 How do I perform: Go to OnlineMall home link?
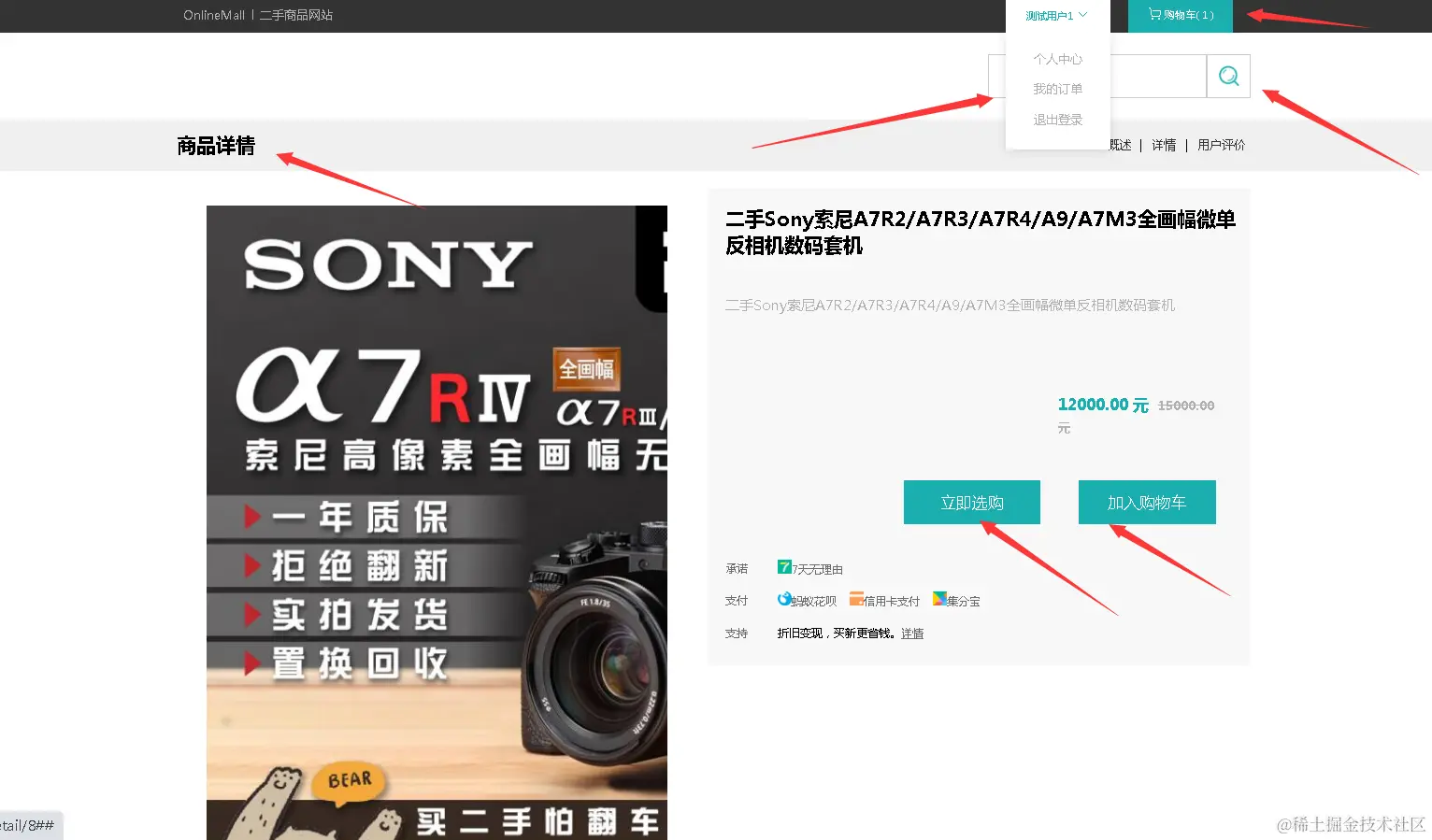(x=214, y=15)
